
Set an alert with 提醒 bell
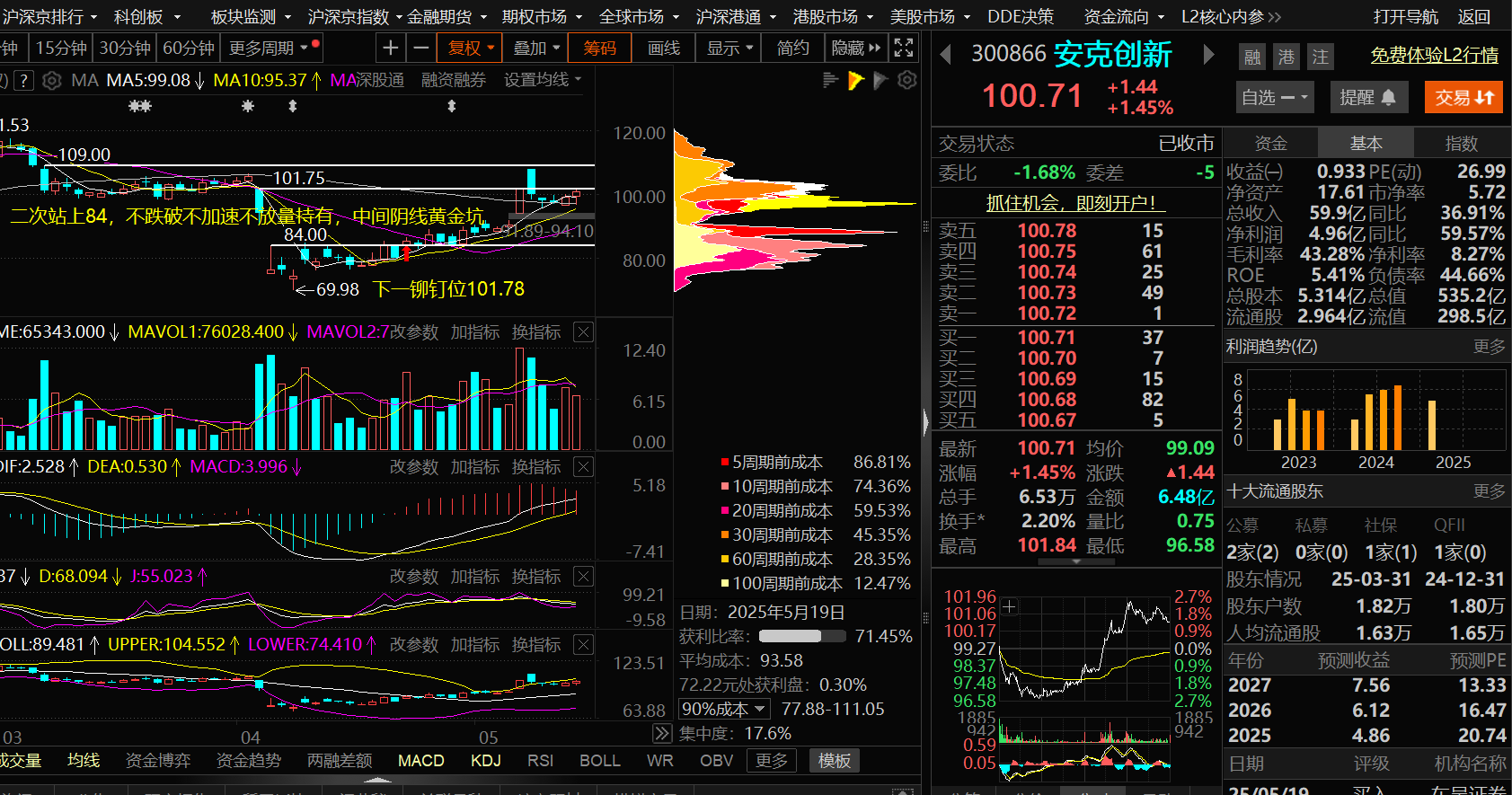pyautogui.click(x=1367, y=97)
